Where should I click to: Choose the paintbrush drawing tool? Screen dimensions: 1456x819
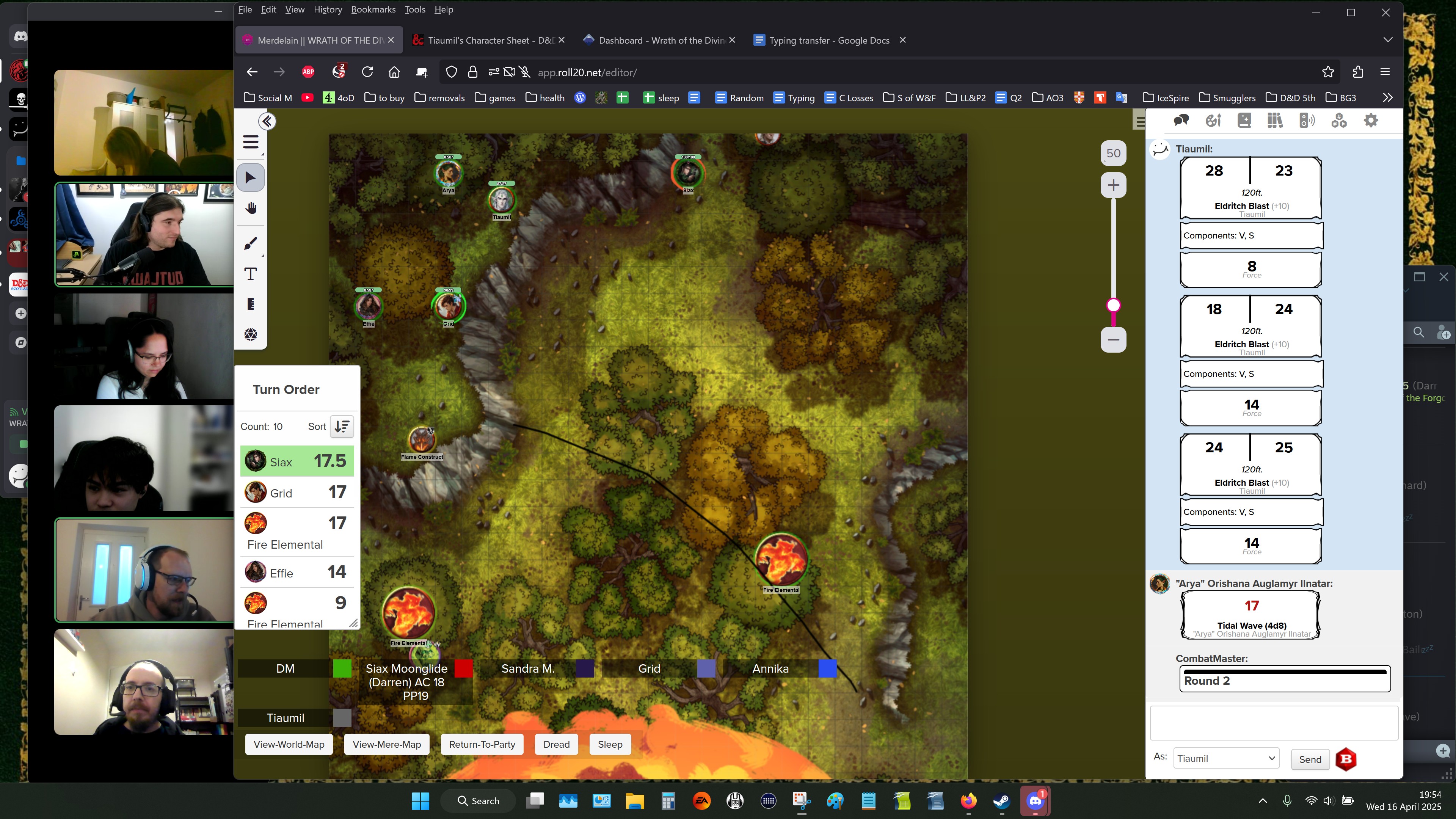click(x=251, y=243)
